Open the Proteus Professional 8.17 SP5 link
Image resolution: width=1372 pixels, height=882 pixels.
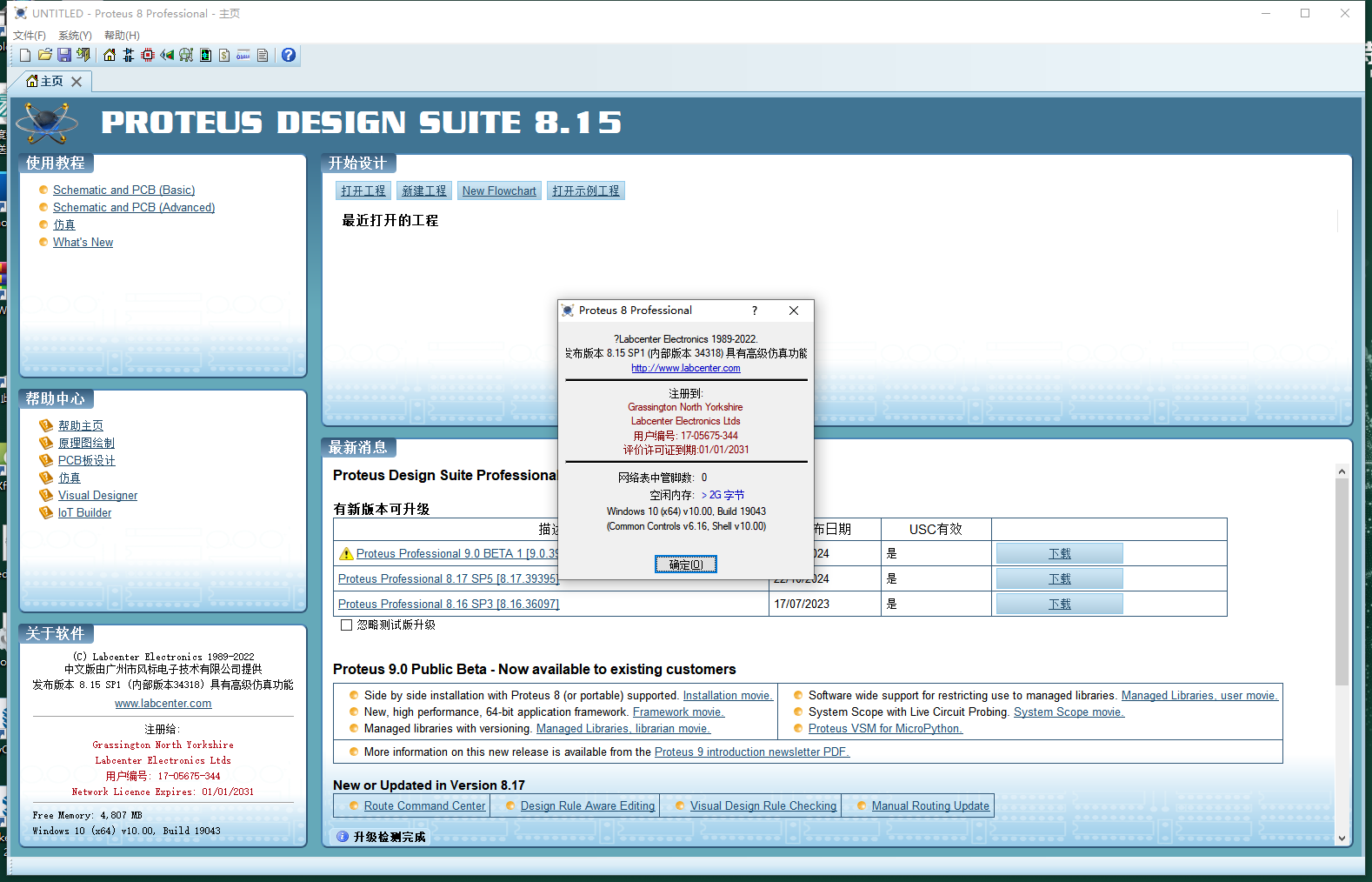click(449, 578)
